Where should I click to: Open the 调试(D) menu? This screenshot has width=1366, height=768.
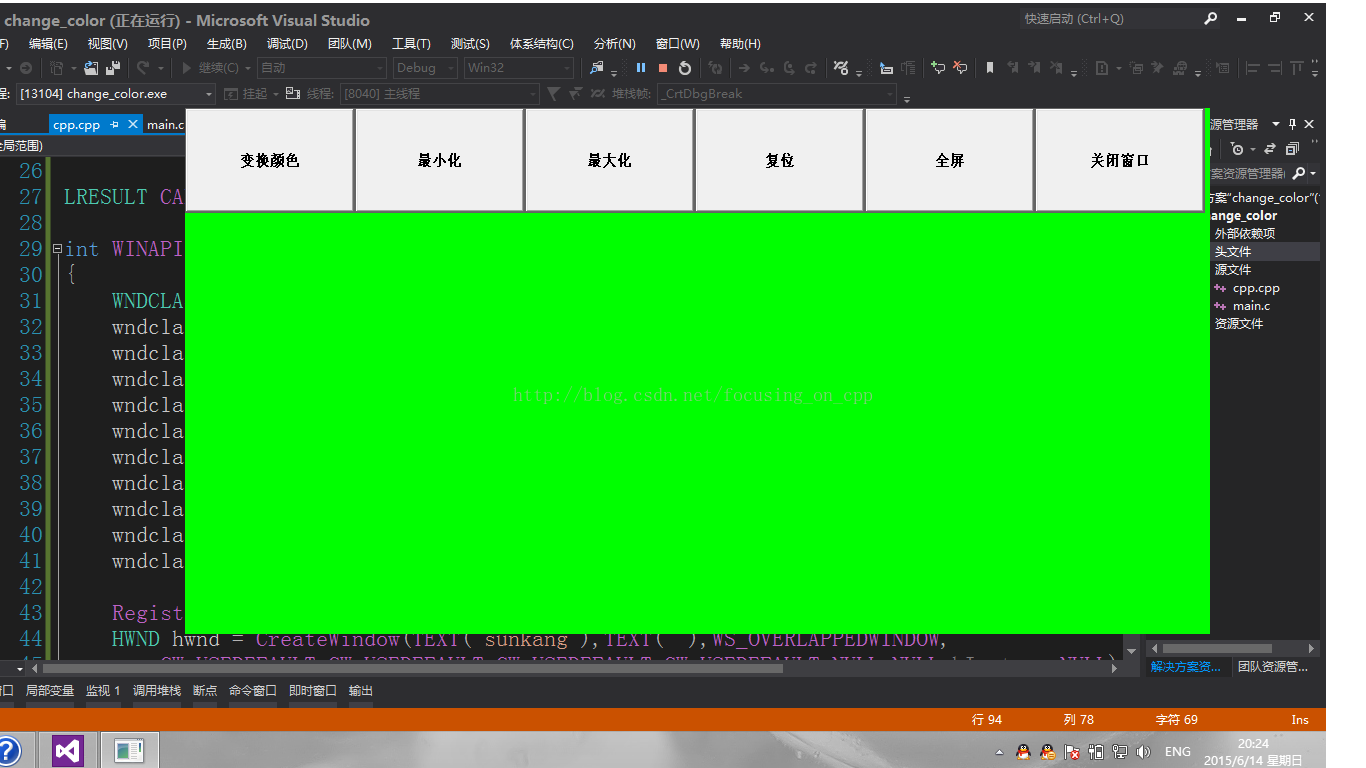(x=287, y=44)
